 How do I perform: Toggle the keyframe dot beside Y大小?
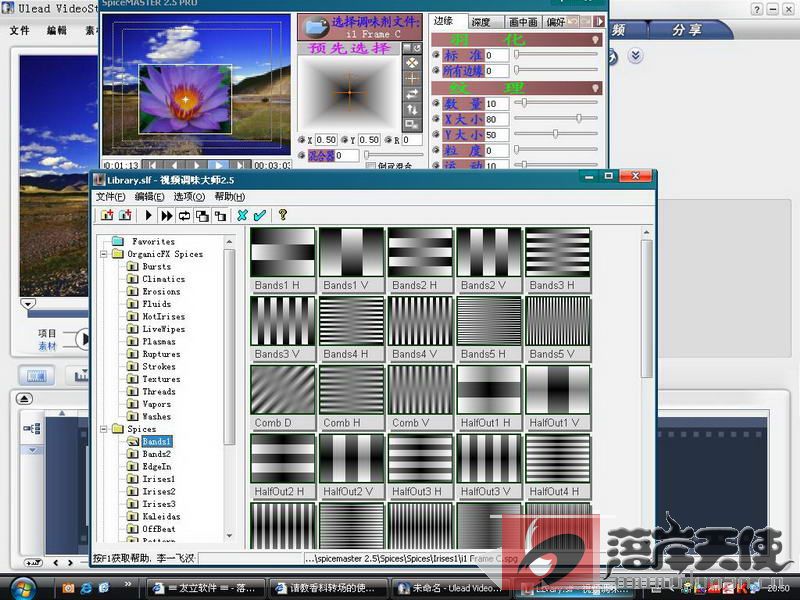pyautogui.click(x=436, y=134)
